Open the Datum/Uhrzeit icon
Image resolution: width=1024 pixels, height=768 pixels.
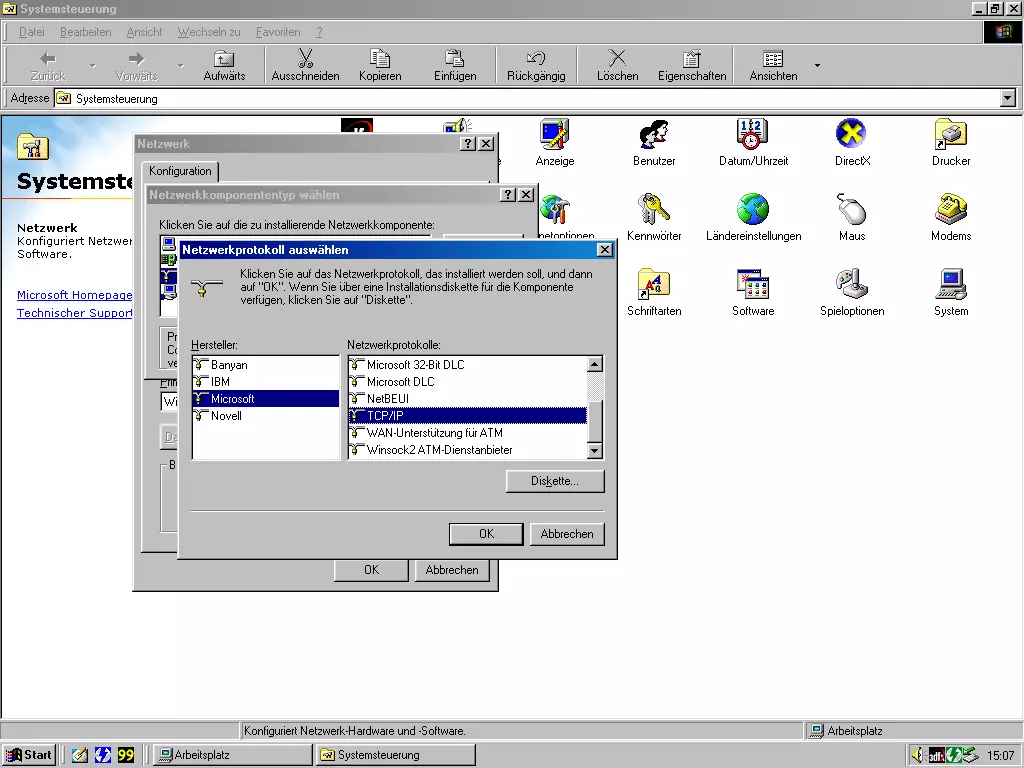[x=753, y=135]
